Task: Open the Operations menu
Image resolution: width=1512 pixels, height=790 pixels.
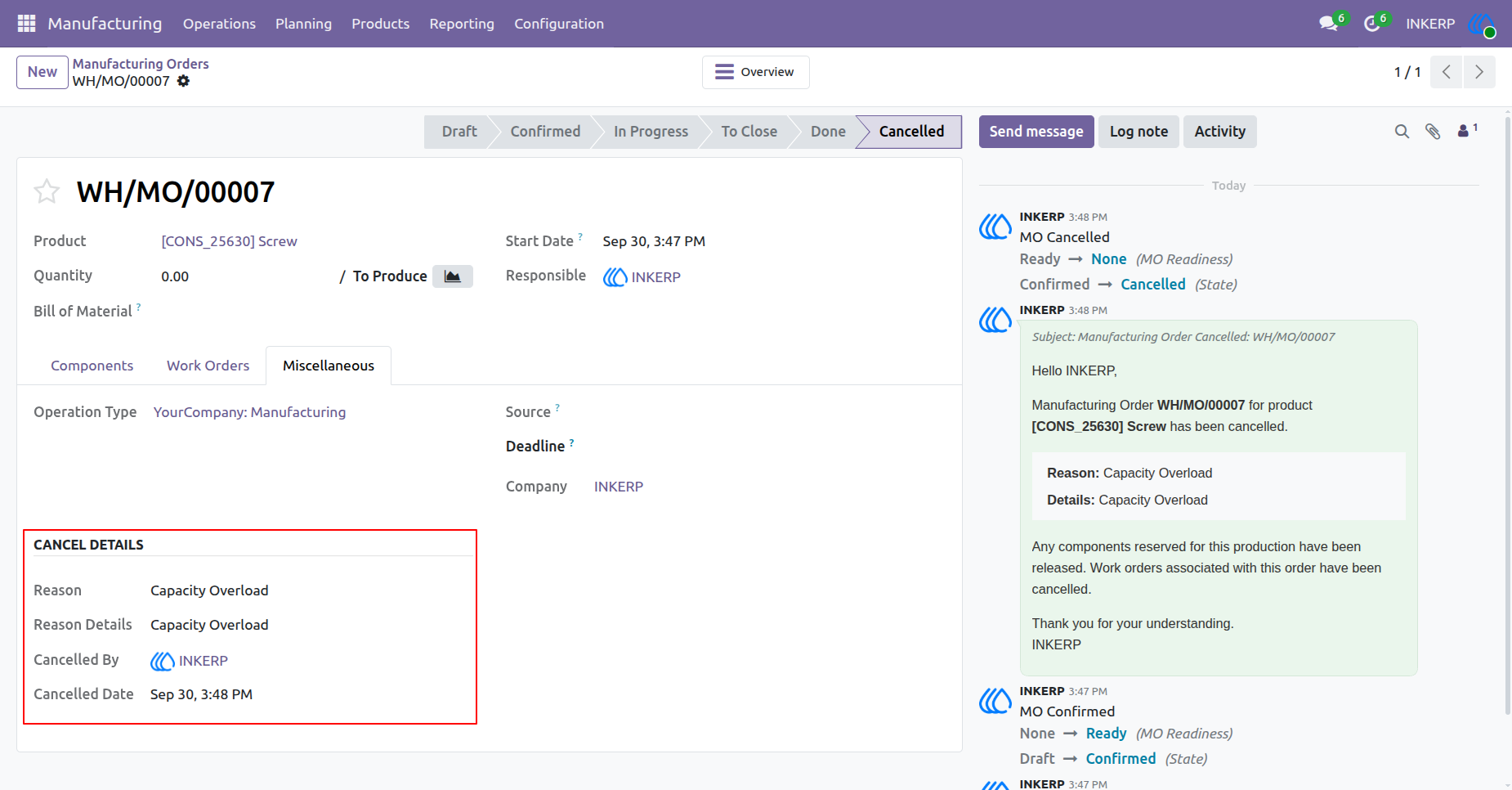Action: click(219, 24)
